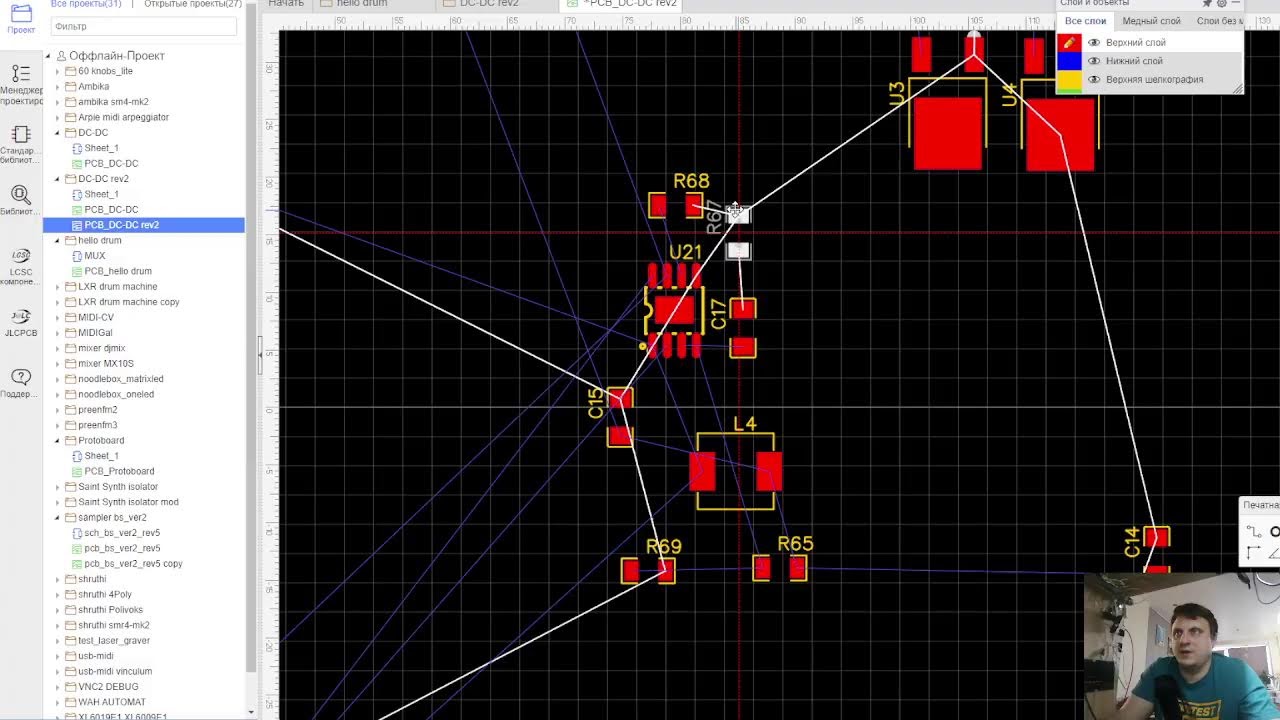Open the standard library chip icon
1280x720 pixels.
[x=21, y=135]
